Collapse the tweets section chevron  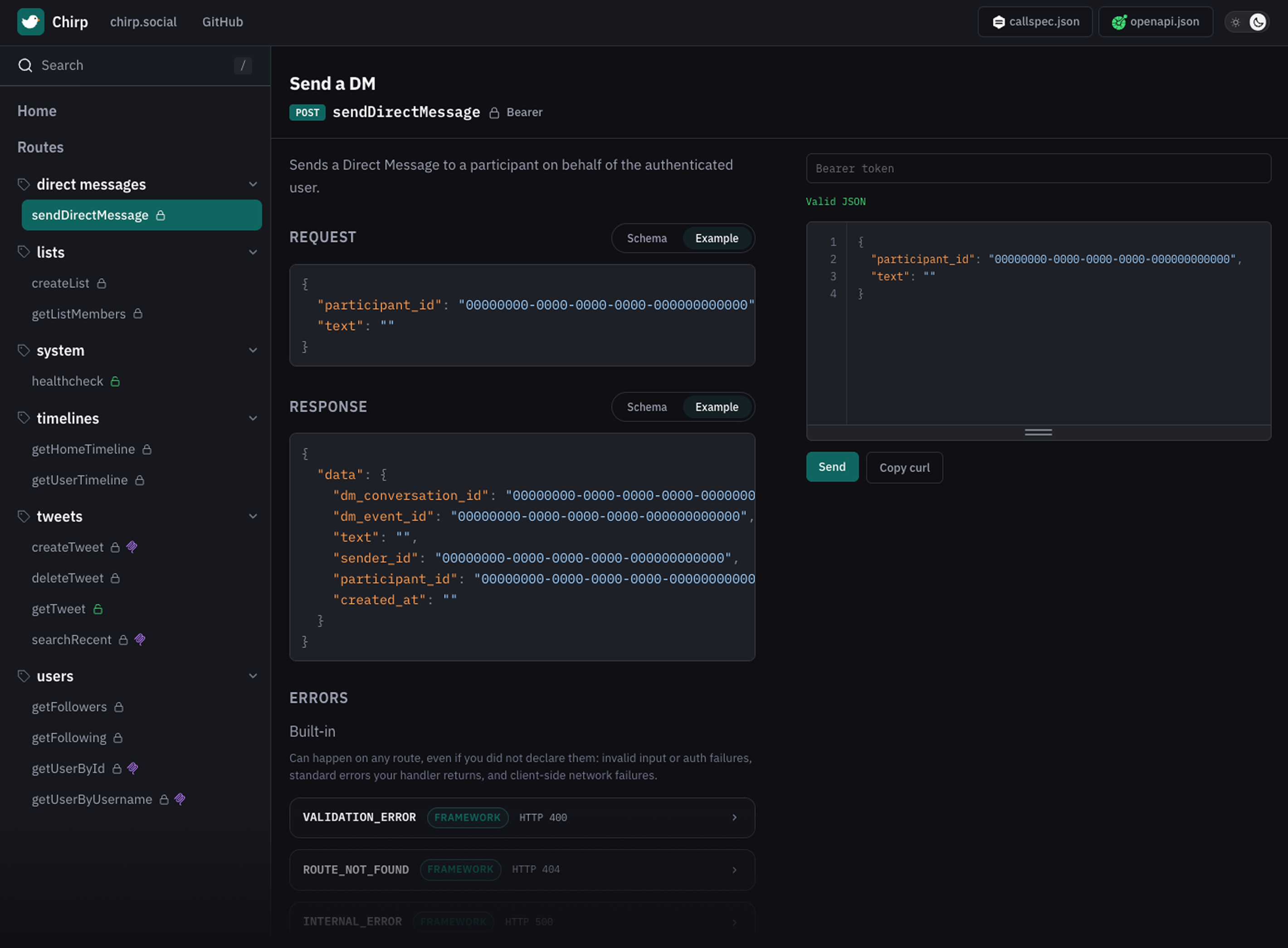coord(253,516)
